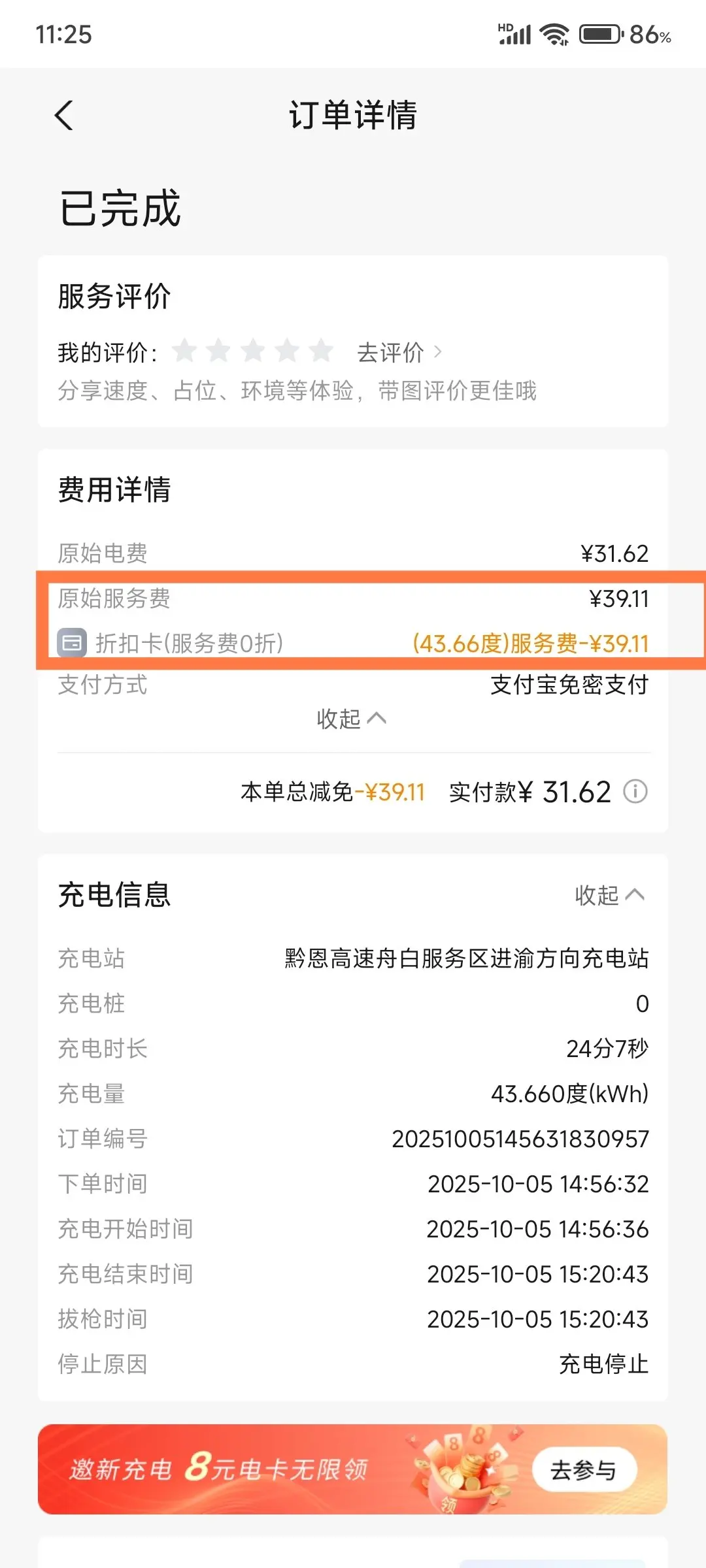Tap the charging station name
This screenshot has height=1568, width=706.
(466, 958)
